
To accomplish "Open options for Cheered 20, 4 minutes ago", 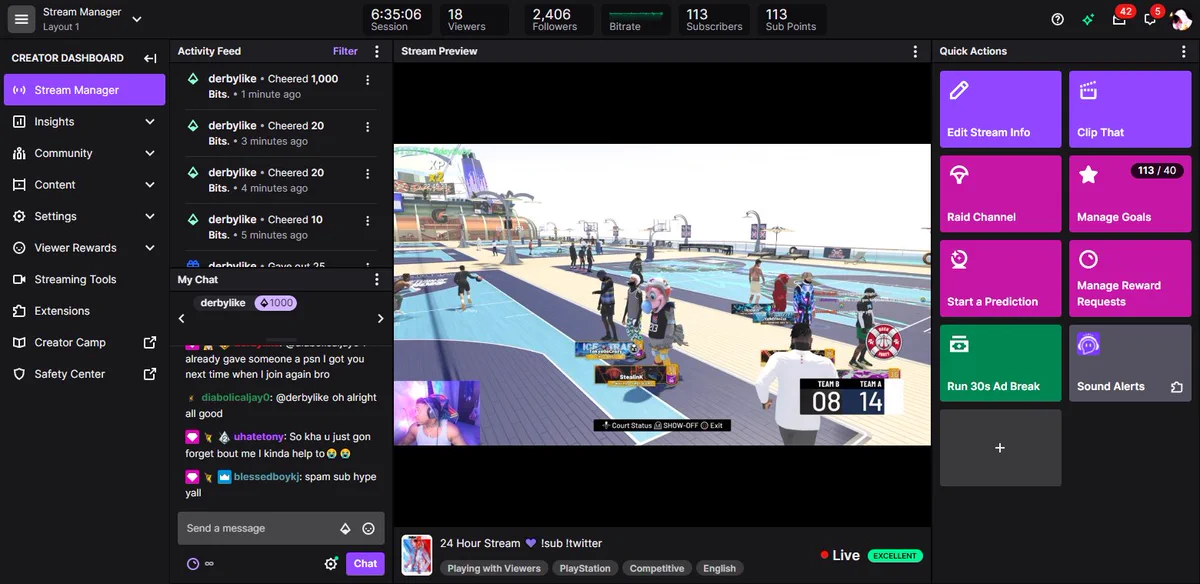I will click(367, 174).
